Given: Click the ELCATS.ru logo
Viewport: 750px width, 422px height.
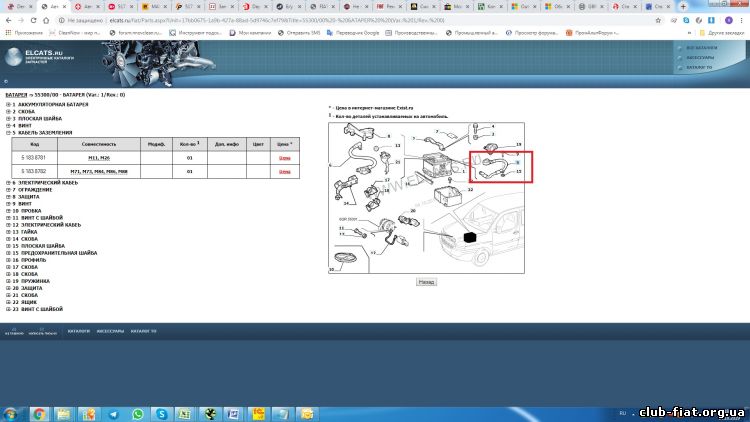Looking at the screenshot, I should click(x=39, y=56).
